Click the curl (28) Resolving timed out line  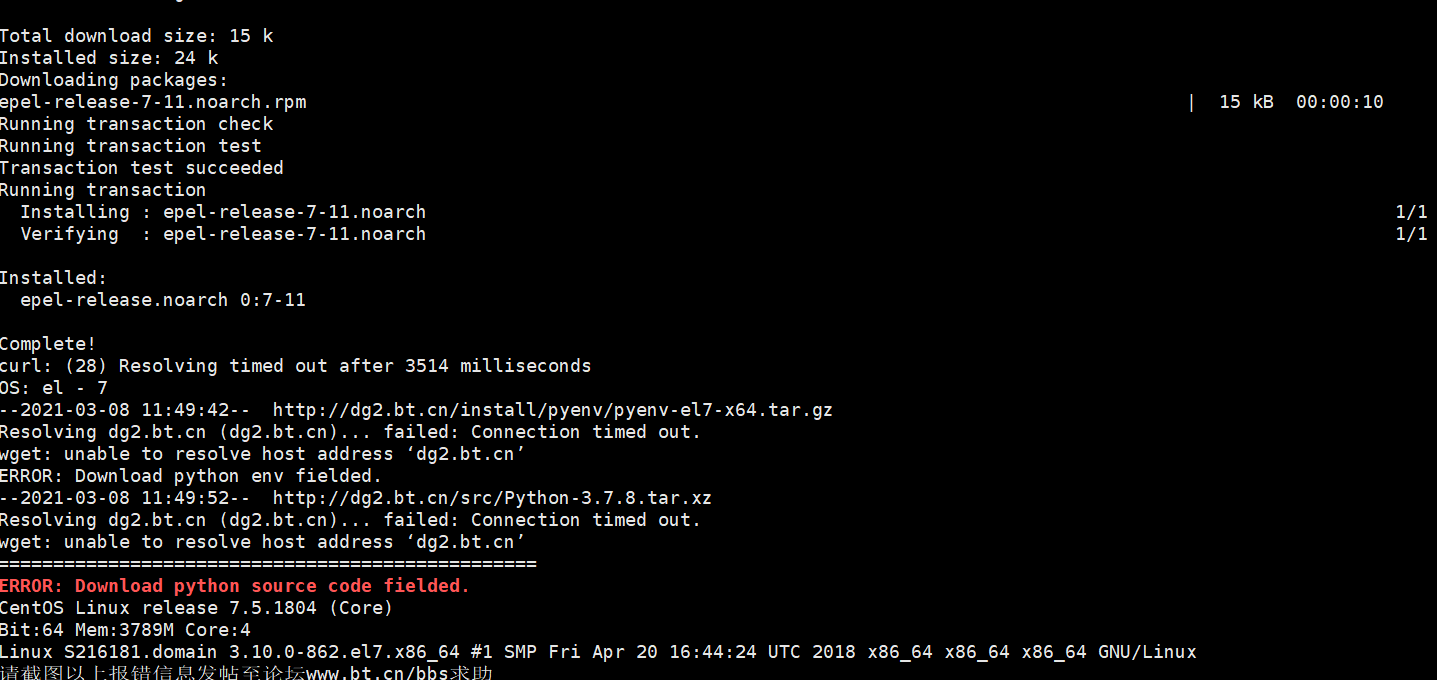295,366
